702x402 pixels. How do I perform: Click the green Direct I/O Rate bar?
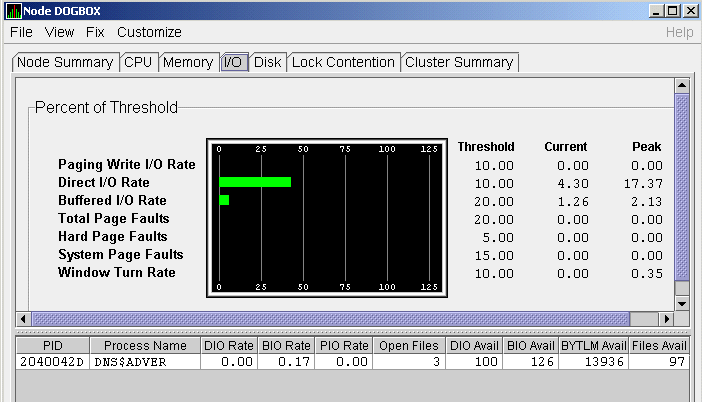[254, 182]
